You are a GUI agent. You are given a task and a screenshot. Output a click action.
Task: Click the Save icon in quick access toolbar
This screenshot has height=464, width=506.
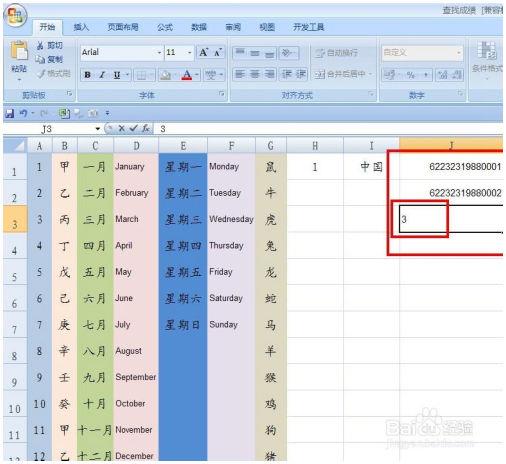(x=10, y=113)
